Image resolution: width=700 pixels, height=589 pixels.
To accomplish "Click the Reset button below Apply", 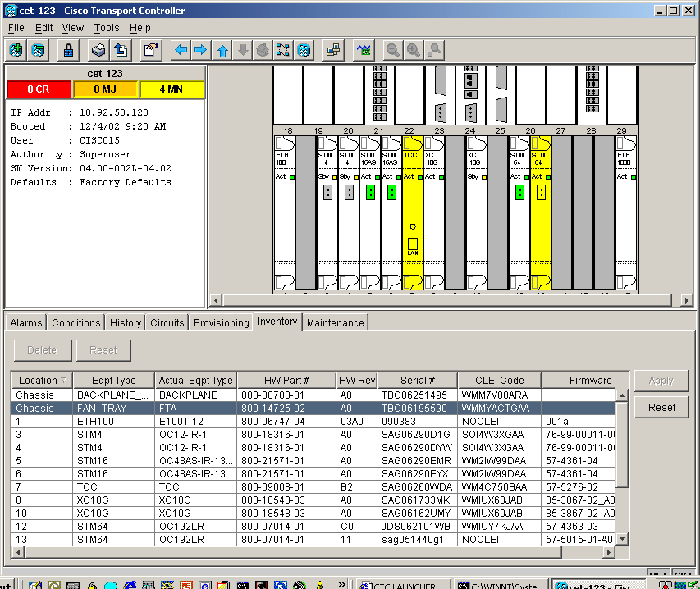I will tap(661, 407).
